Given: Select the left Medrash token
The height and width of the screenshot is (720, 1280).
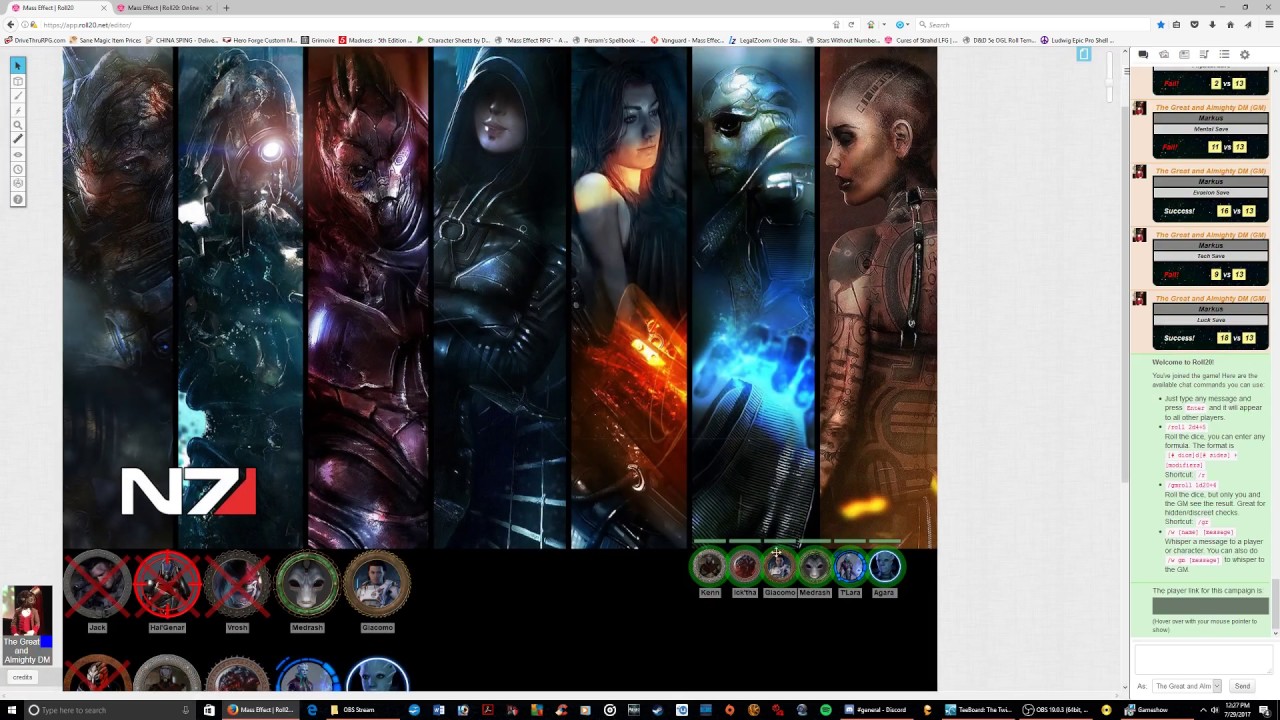Looking at the screenshot, I should click(x=307, y=584).
